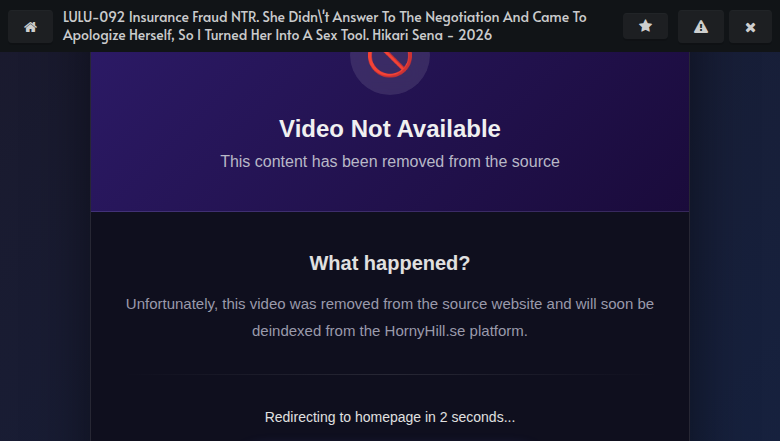780x441 pixels.
Task: Click the red prohibited circle icon
Action: [390, 61]
